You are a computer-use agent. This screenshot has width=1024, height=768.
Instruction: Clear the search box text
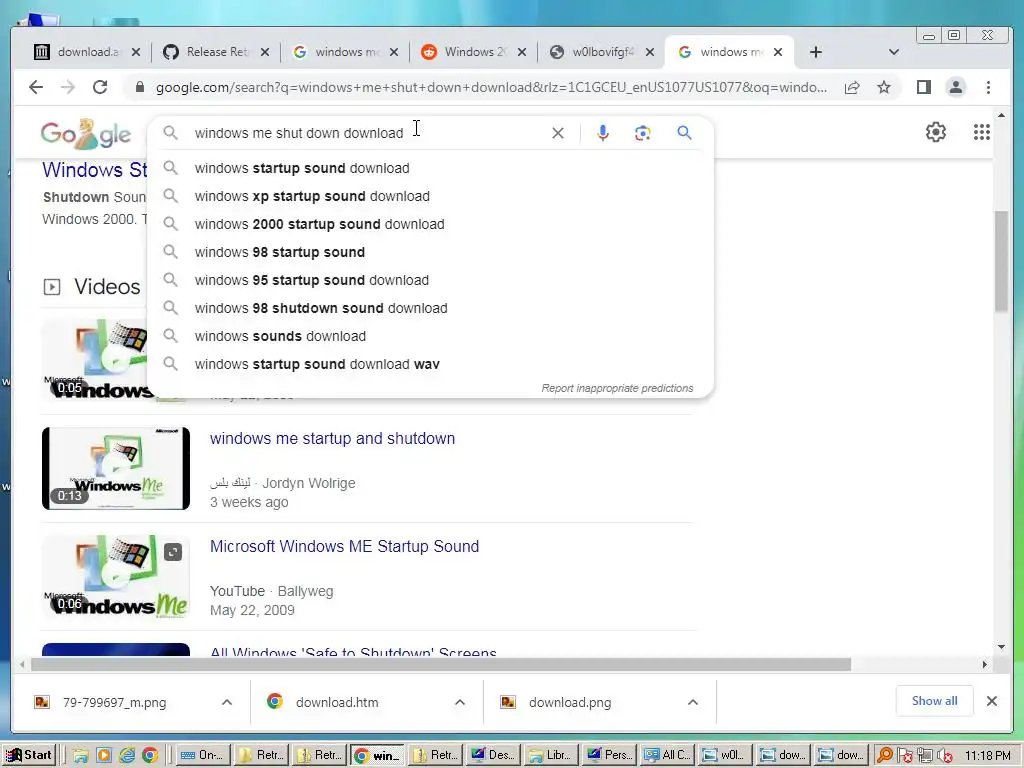pyautogui.click(x=558, y=133)
